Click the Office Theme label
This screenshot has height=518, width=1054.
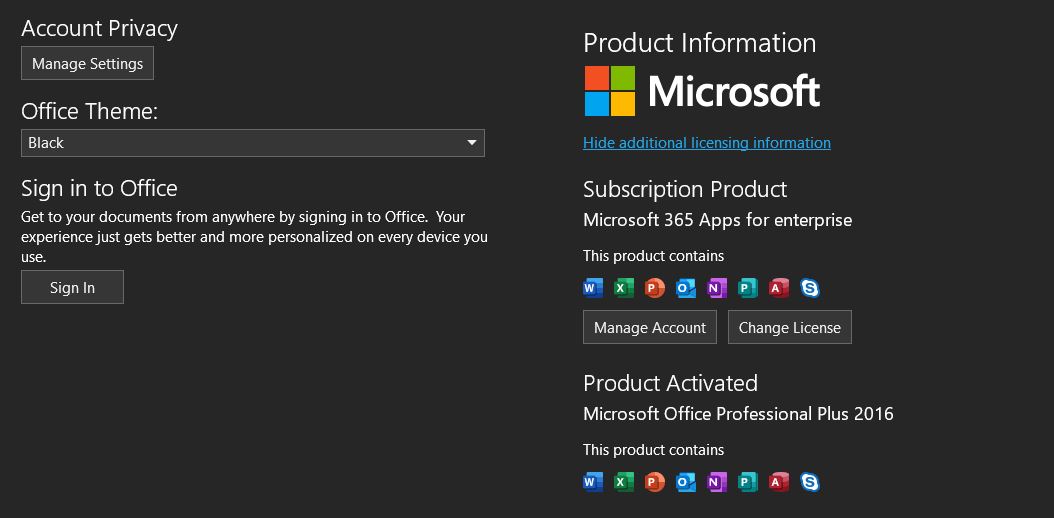click(x=89, y=111)
